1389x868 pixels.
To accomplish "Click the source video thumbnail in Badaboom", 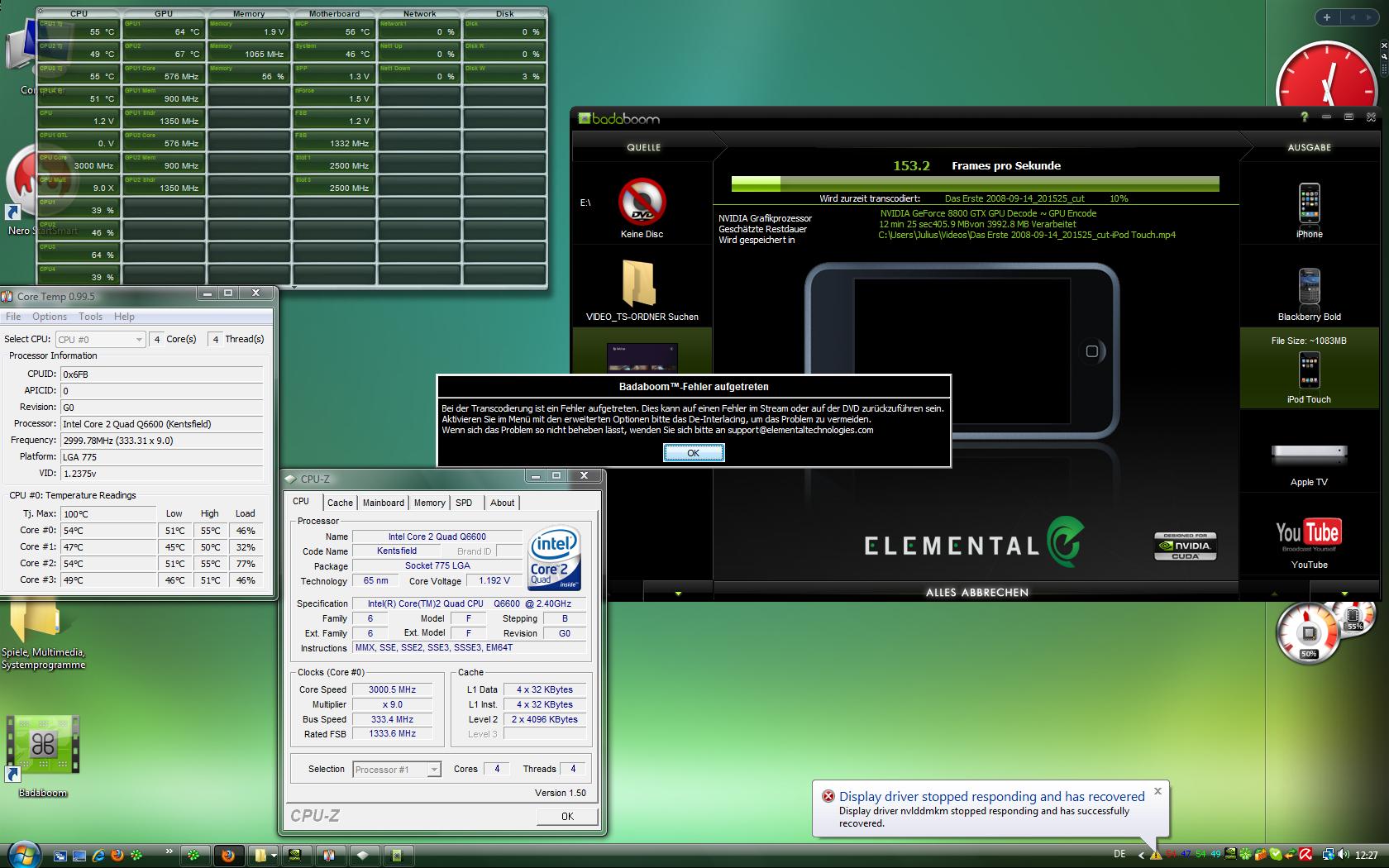I will (642, 357).
